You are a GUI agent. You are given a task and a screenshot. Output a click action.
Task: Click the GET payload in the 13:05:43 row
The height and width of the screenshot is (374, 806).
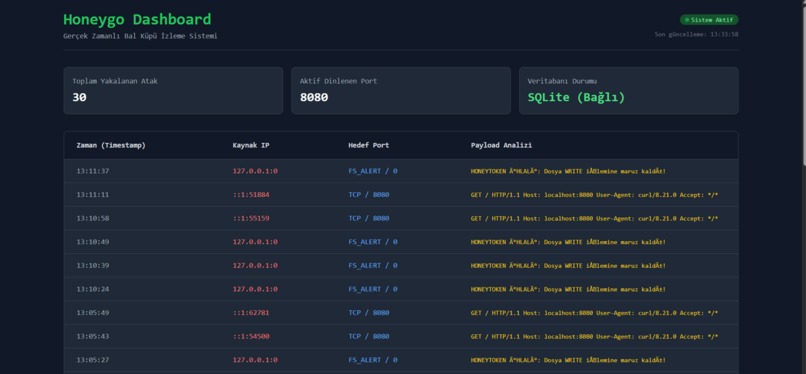click(594, 336)
